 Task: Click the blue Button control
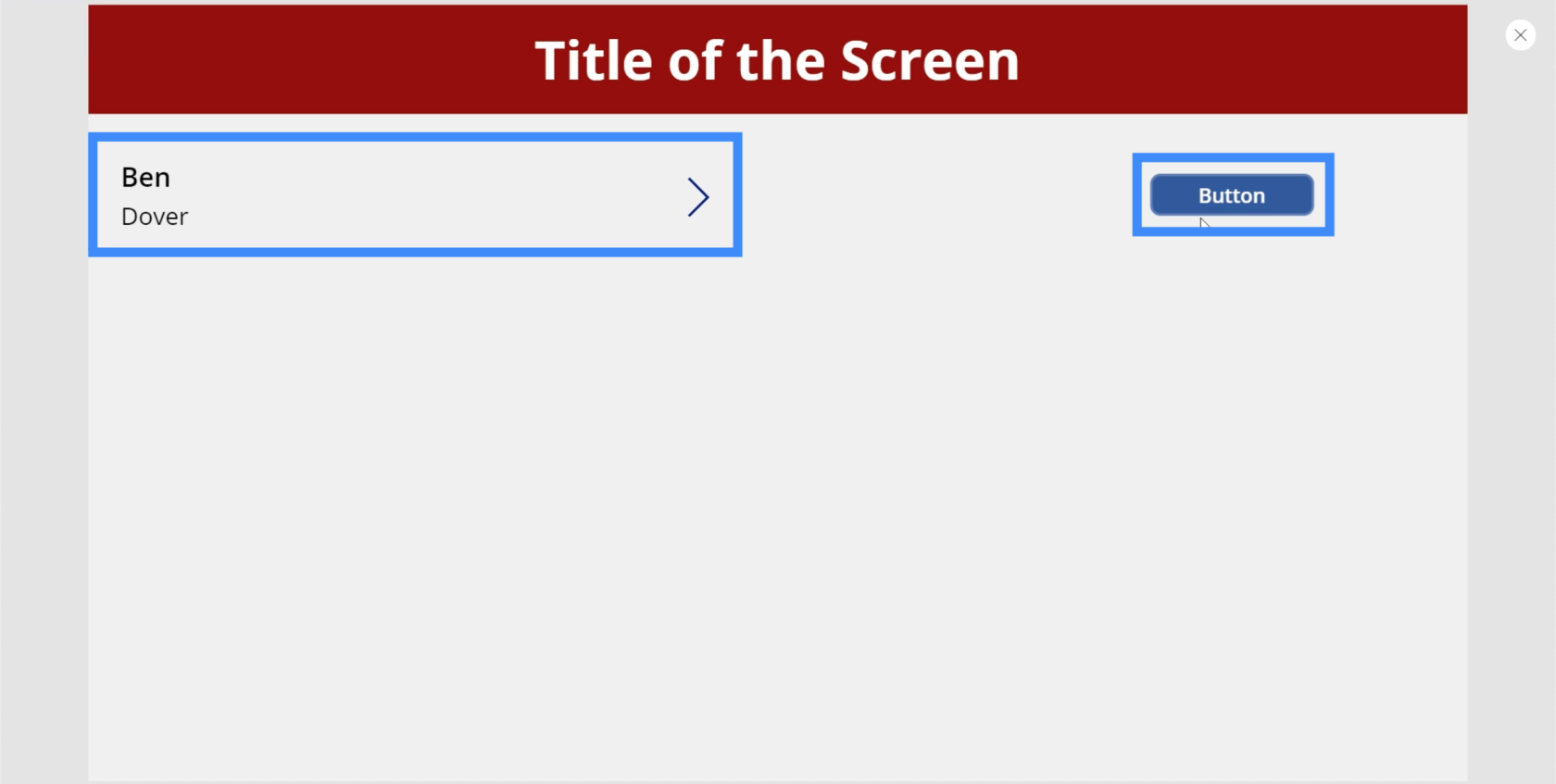coord(1232,195)
